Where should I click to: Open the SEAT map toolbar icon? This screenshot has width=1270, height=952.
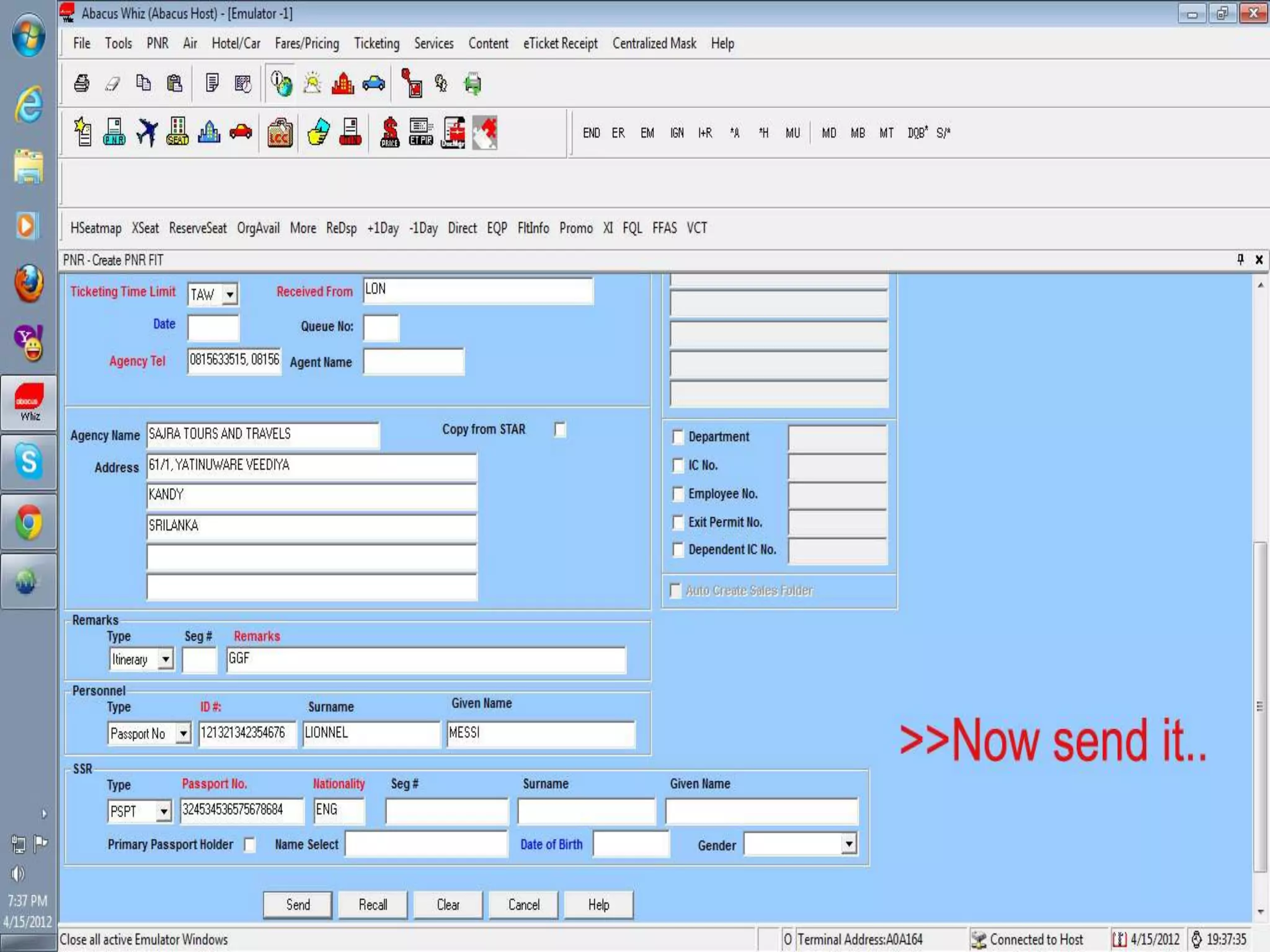point(177,132)
